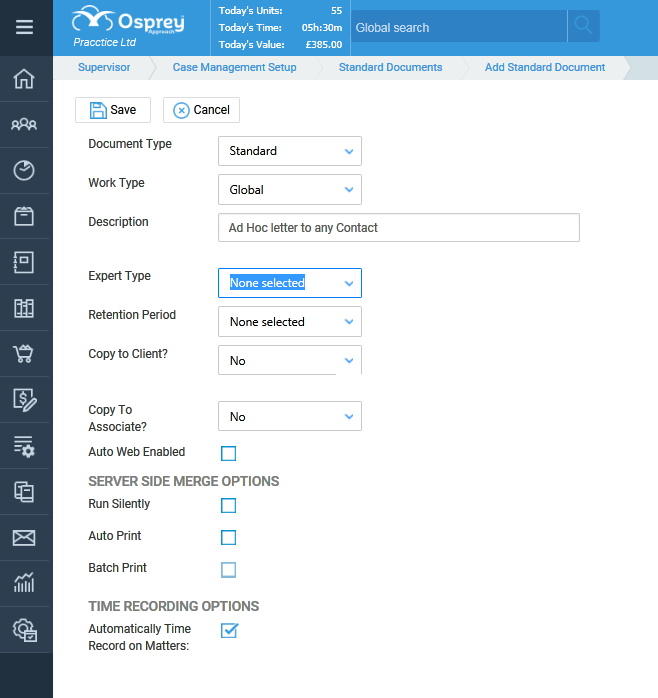Open the Retention Period dropdown
The height and width of the screenshot is (698, 658).
click(x=290, y=321)
